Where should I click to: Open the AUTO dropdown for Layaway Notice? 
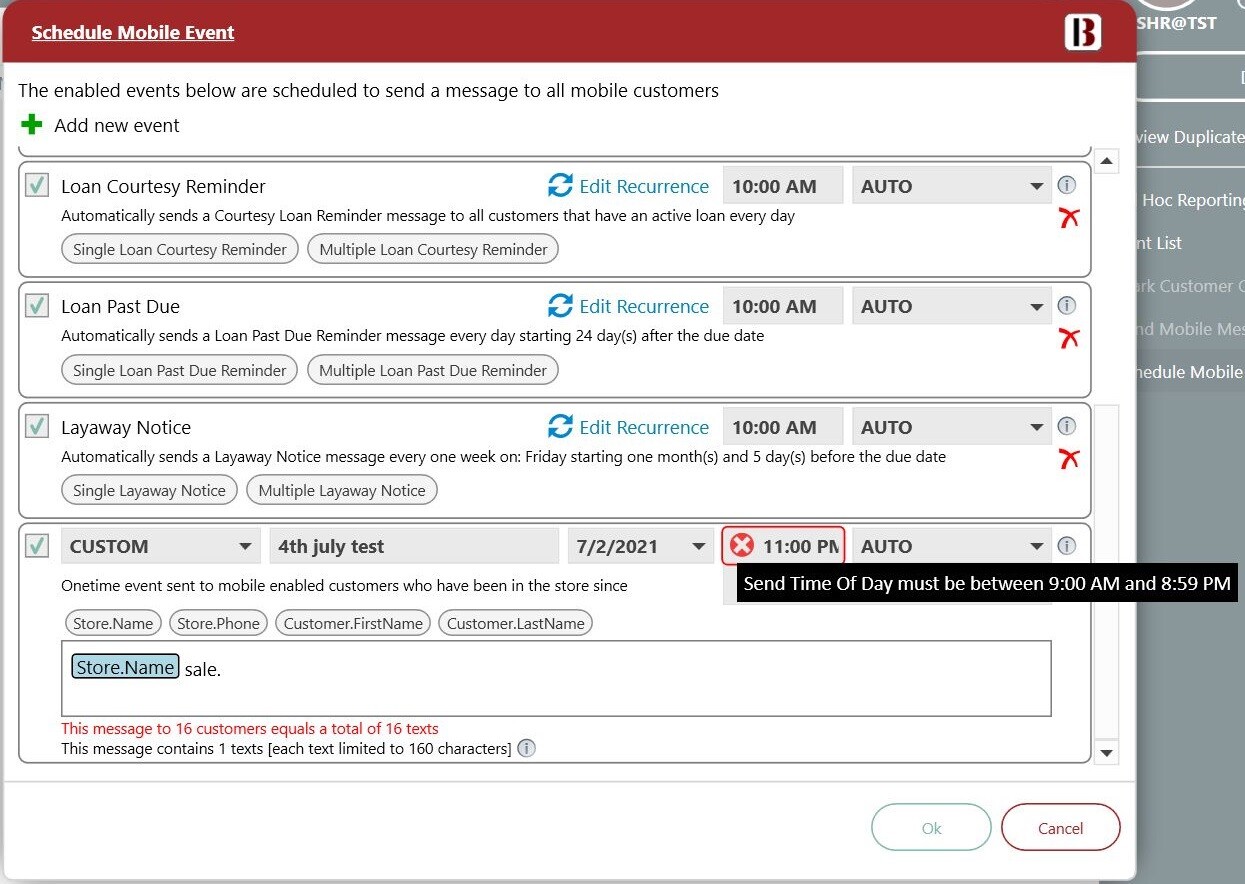951,427
